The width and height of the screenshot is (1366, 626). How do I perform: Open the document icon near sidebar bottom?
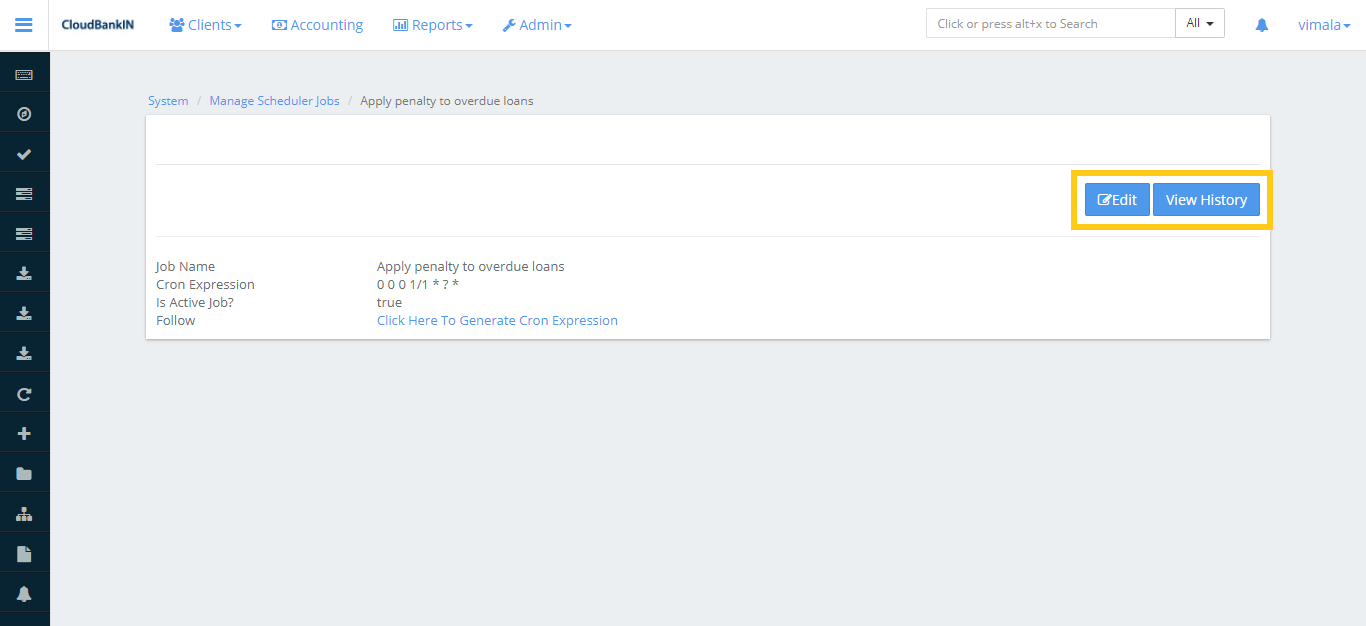click(24, 552)
